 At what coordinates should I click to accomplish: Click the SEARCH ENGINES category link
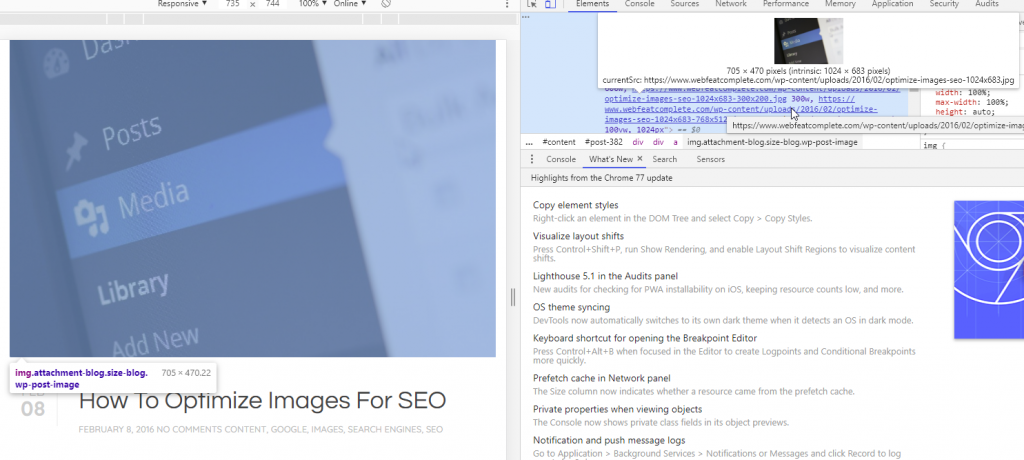pos(385,429)
